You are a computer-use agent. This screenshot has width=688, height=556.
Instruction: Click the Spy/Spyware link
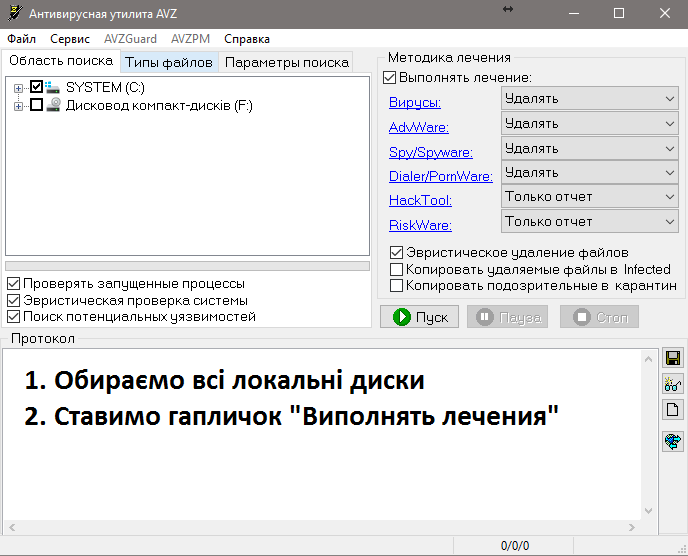[430, 152]
